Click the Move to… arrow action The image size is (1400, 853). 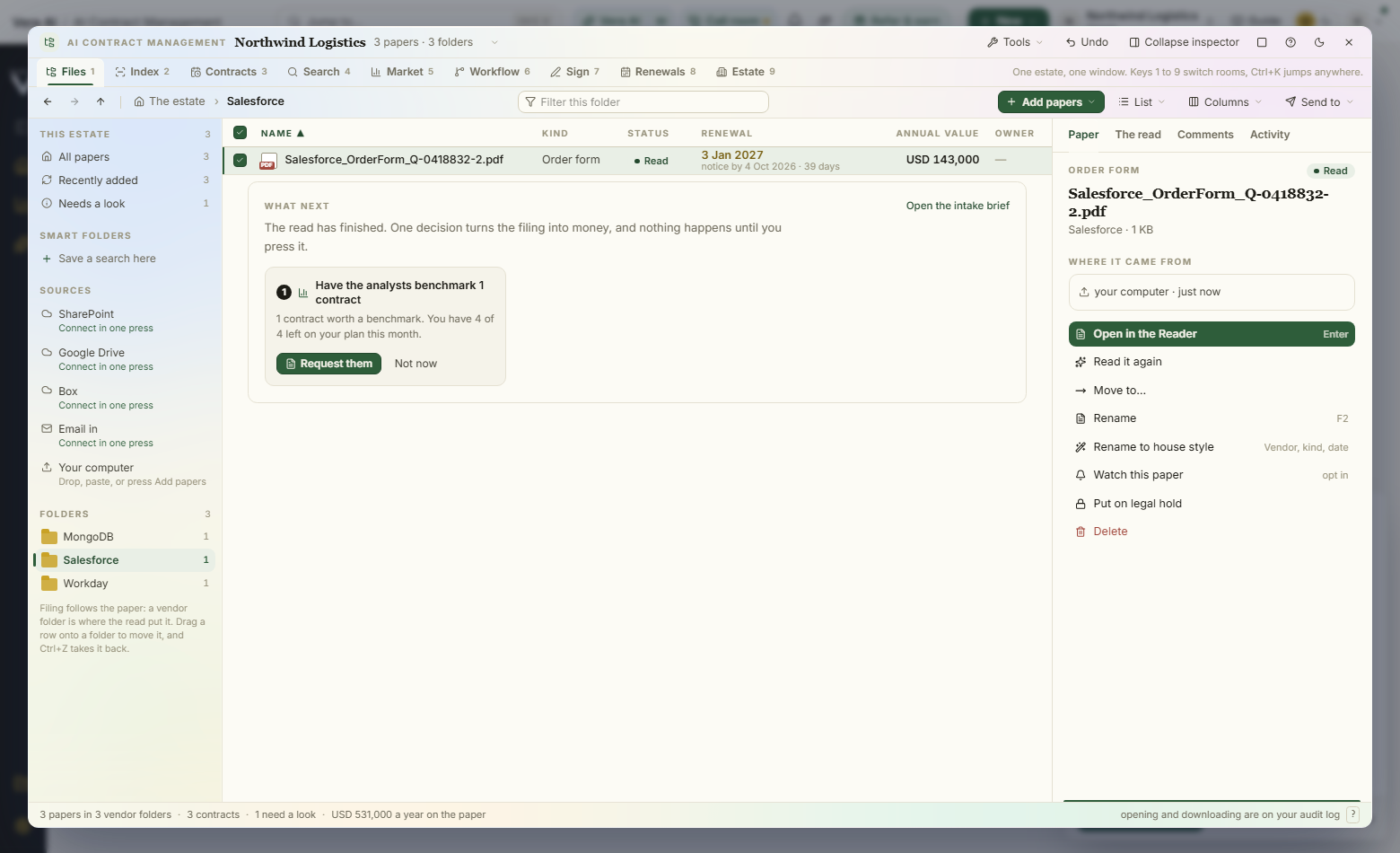pos(1212,391)
